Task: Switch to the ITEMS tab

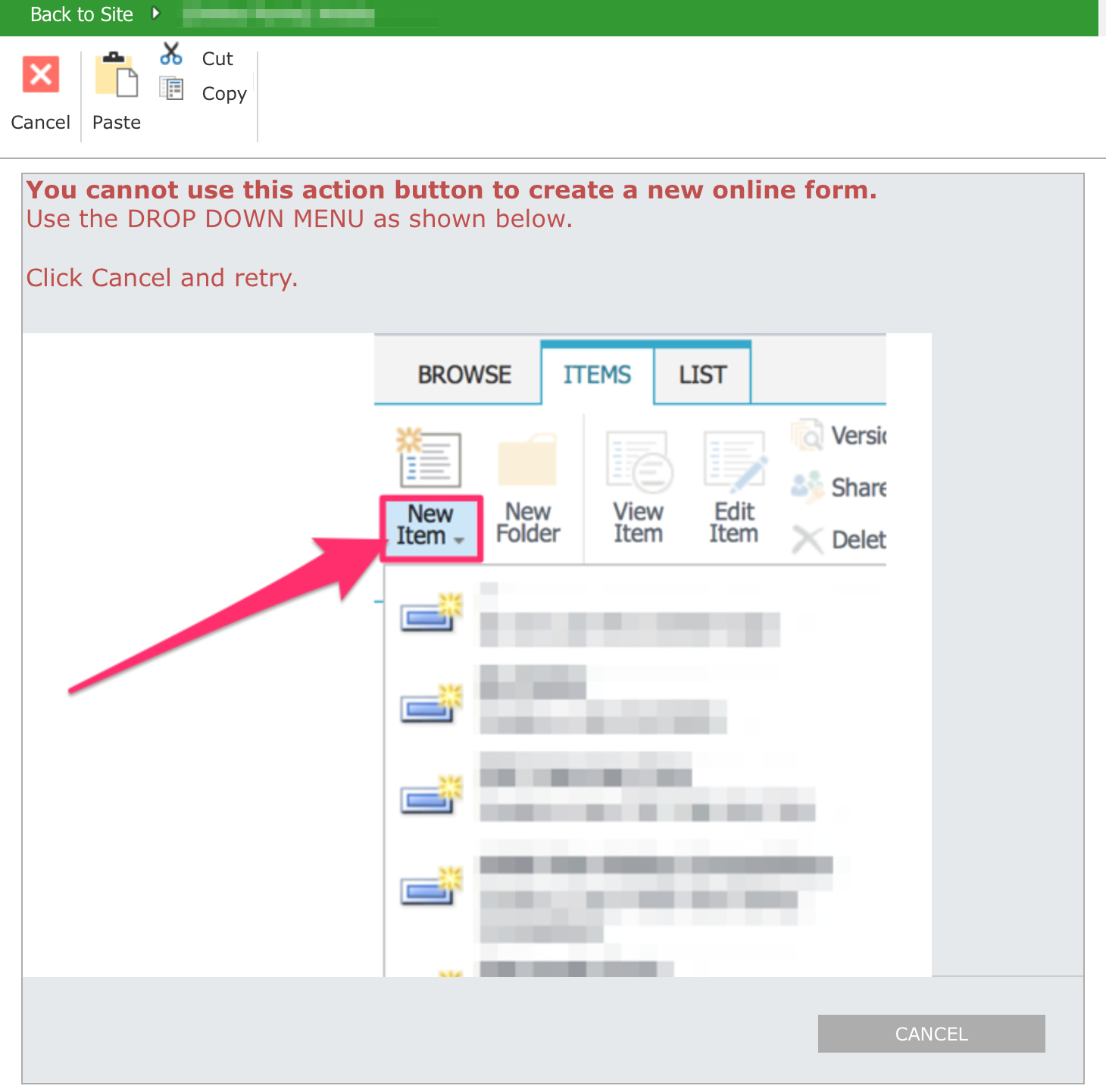Action: point(597,375)
